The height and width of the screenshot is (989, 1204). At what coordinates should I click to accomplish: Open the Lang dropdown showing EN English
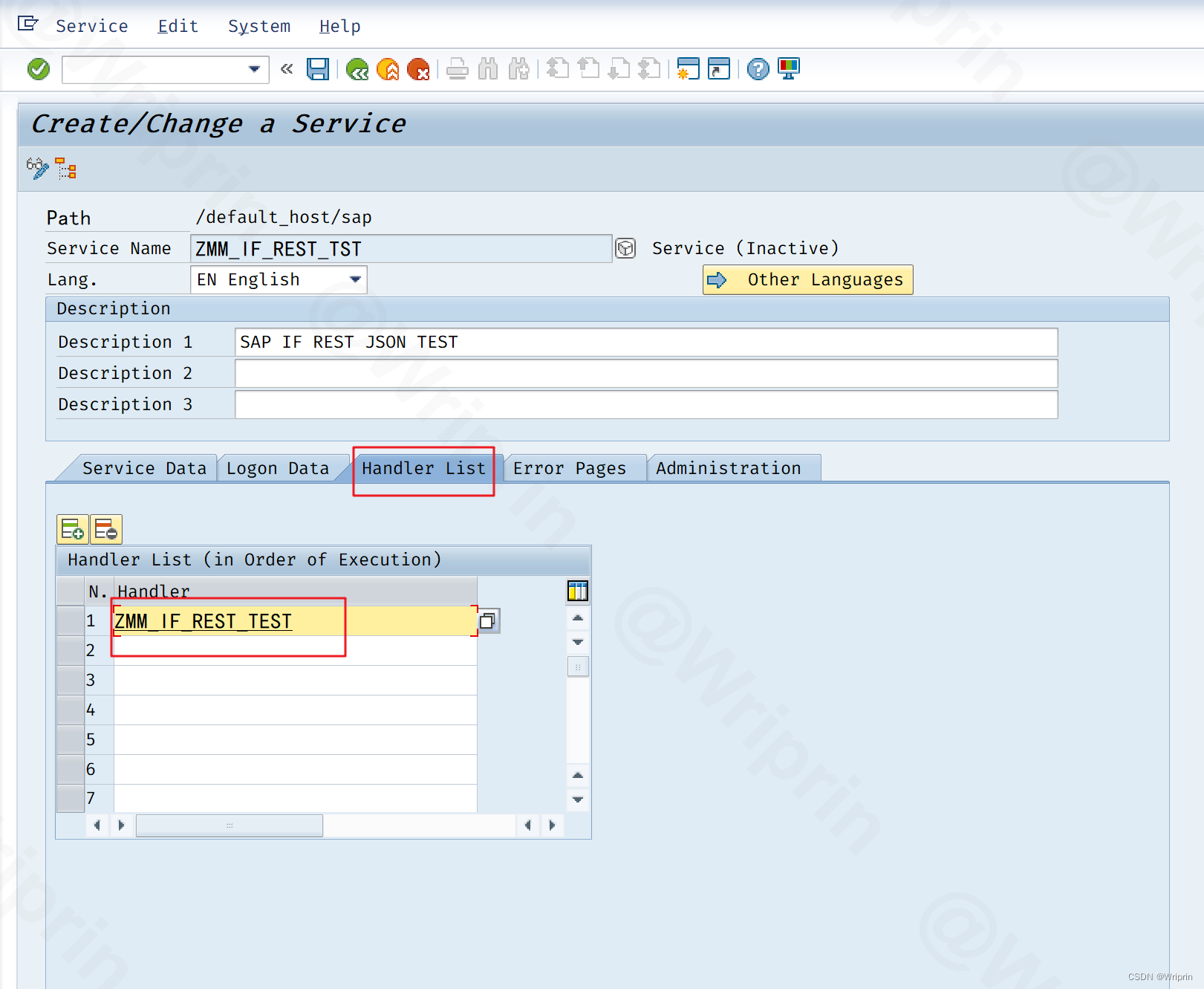point(354,279)
